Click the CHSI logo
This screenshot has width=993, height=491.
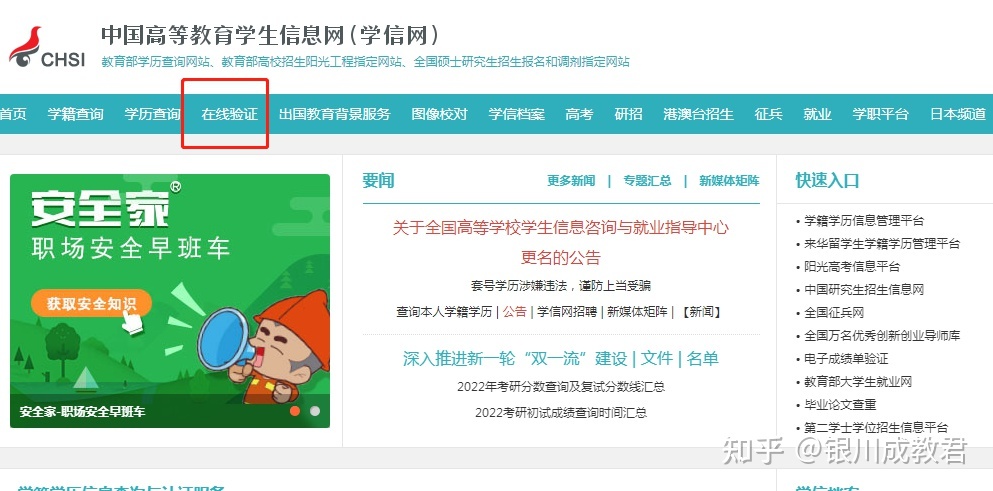[x=47, y=47]
